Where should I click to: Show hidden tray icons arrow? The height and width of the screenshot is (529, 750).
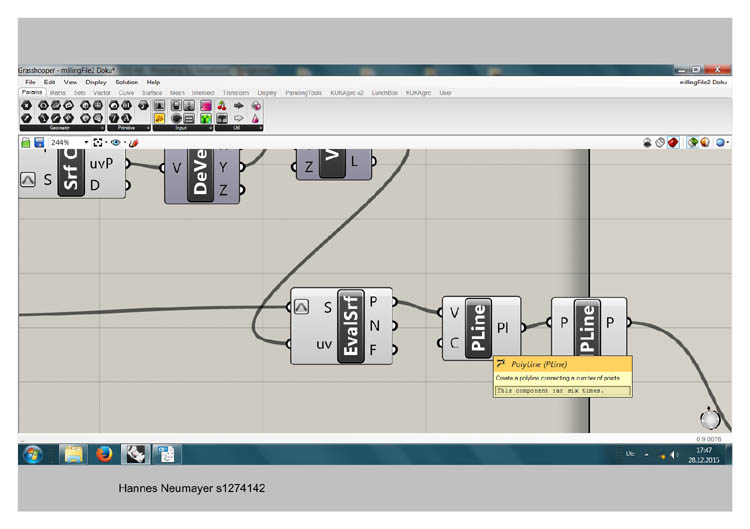646,454
